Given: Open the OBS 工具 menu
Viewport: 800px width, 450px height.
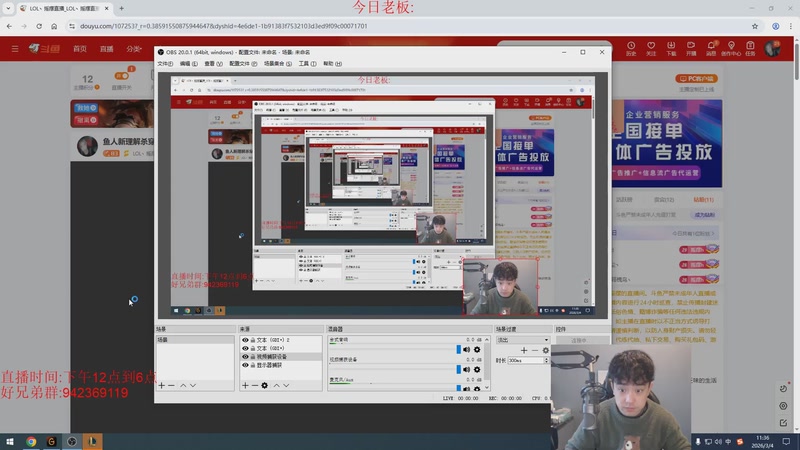Looking at the screenshot, I should click(307, 64).
